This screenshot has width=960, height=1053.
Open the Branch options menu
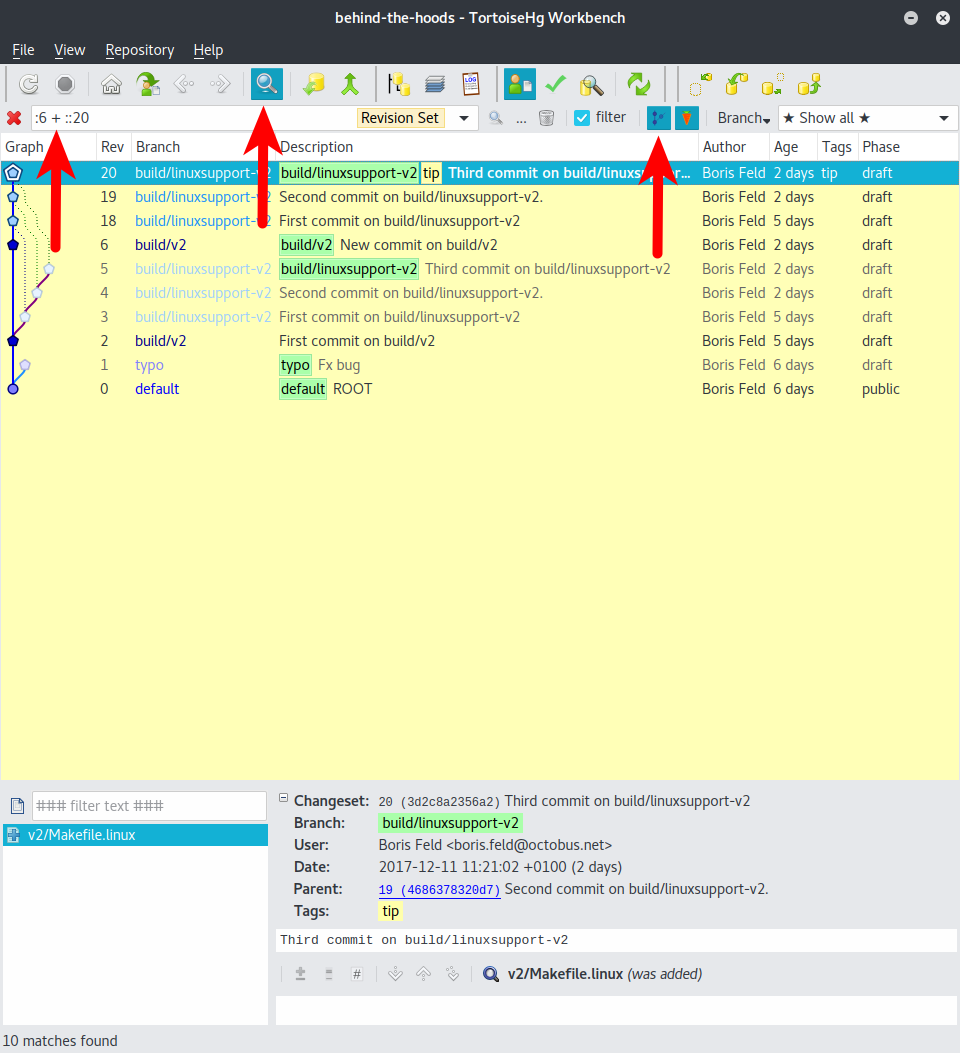click(743, 118)
